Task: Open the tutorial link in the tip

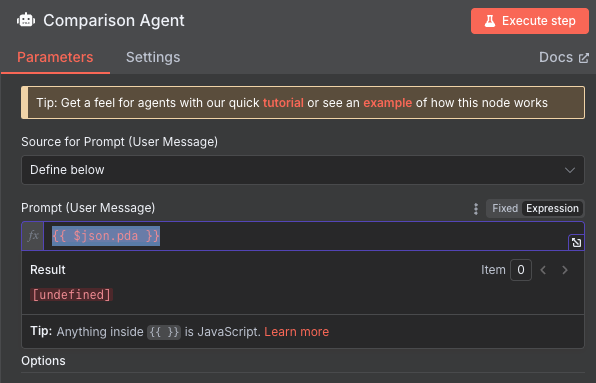Action: 283,103
